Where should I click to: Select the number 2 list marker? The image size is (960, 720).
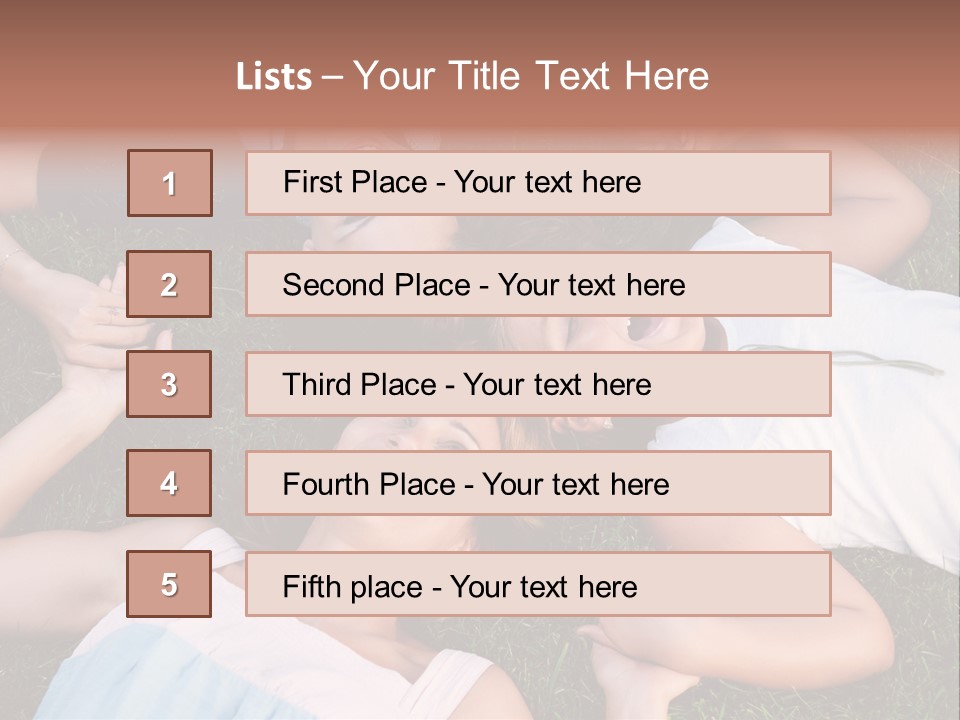click(170, 284)
